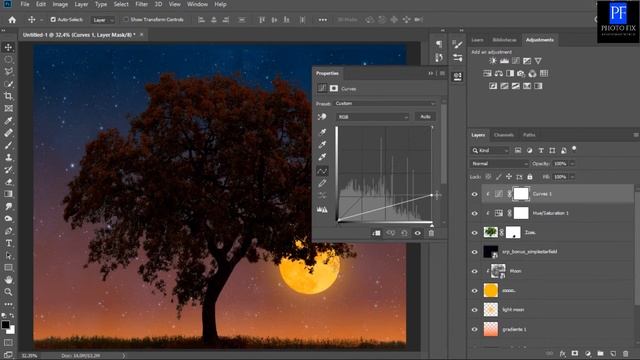The image size is (640, 360).
Task: Add a Levels adjustment
Action: pyautogui.click(x=504, y=61)
